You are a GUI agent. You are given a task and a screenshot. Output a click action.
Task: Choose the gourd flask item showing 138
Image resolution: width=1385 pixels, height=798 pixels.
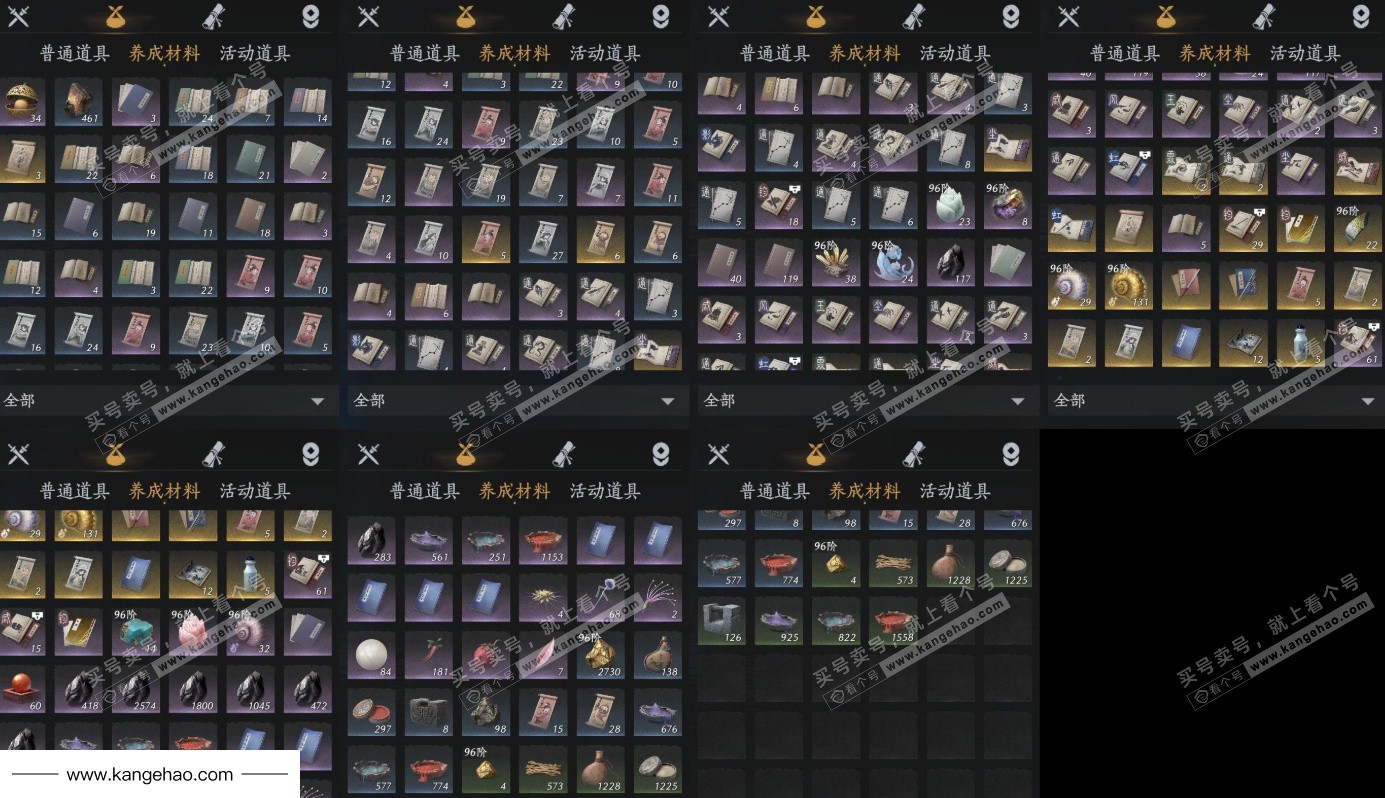point(658,655)
